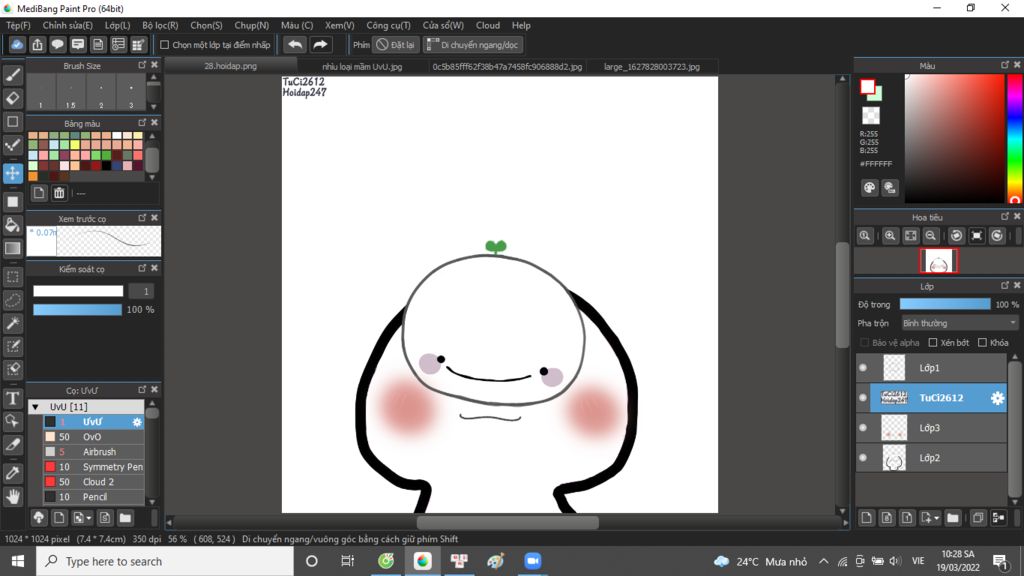Select the rectangular Select tool
The image size is (1024, 576).
(x=12, y=277)
